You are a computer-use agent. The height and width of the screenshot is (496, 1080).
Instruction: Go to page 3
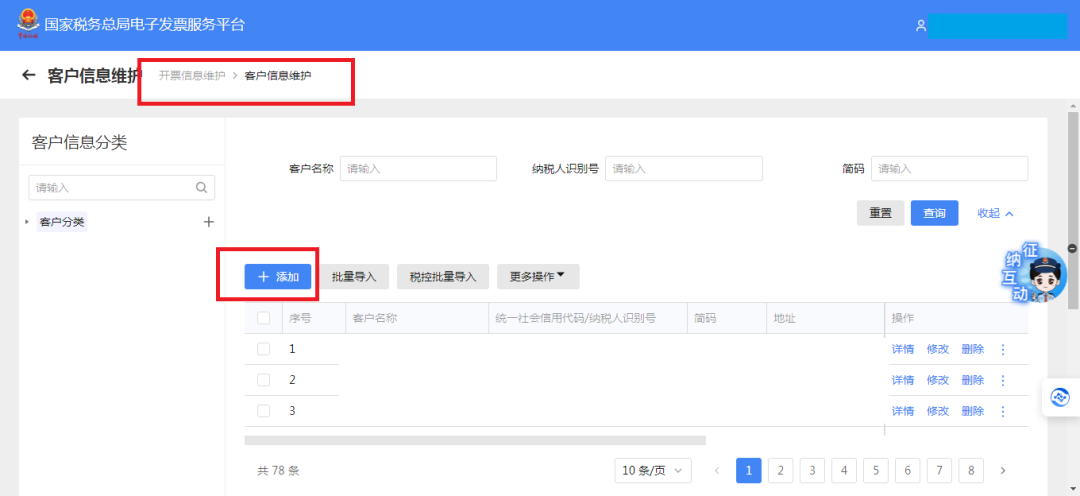click(x=812, y=471)
